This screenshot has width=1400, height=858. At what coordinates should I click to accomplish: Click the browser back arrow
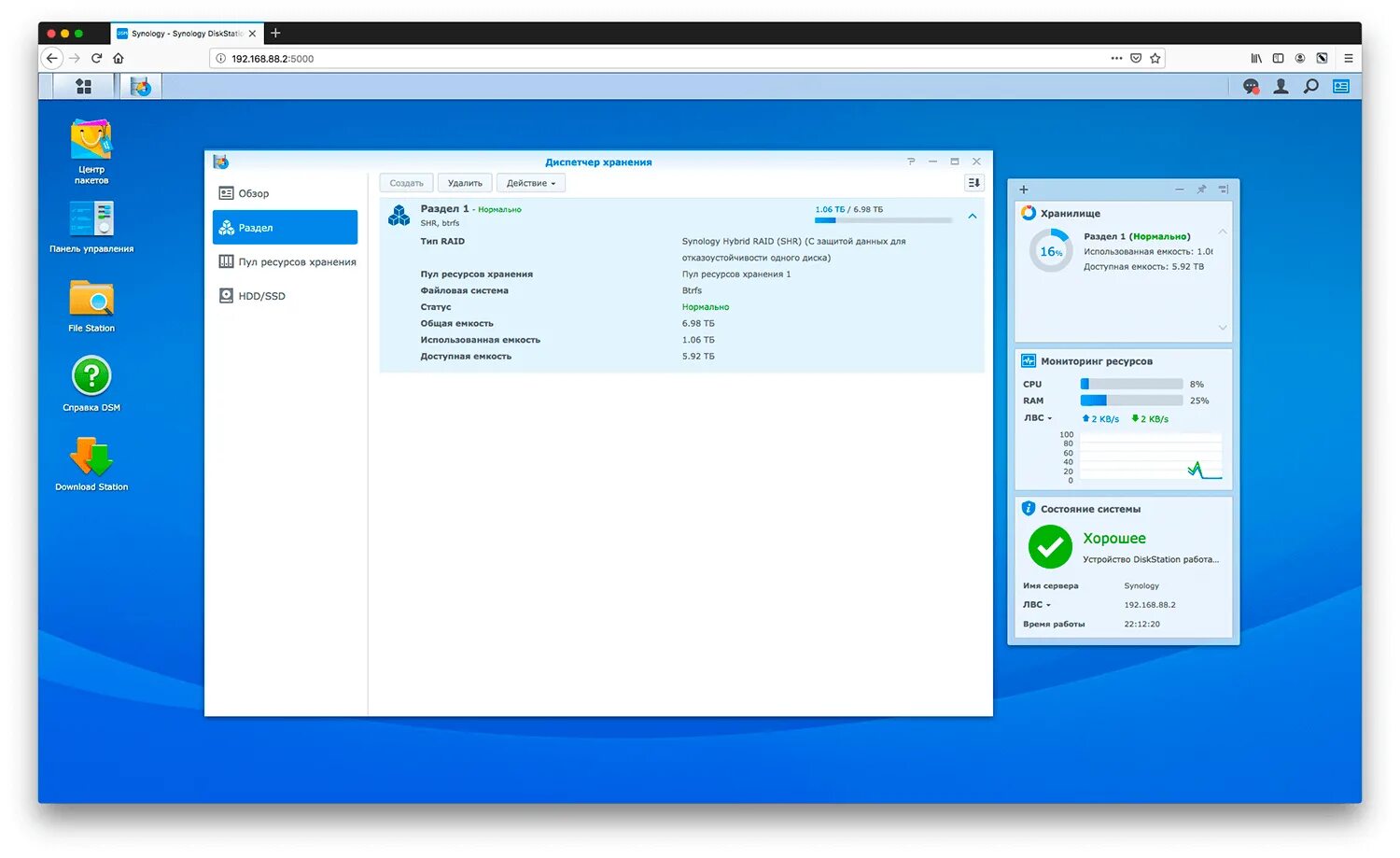point(52,58)
